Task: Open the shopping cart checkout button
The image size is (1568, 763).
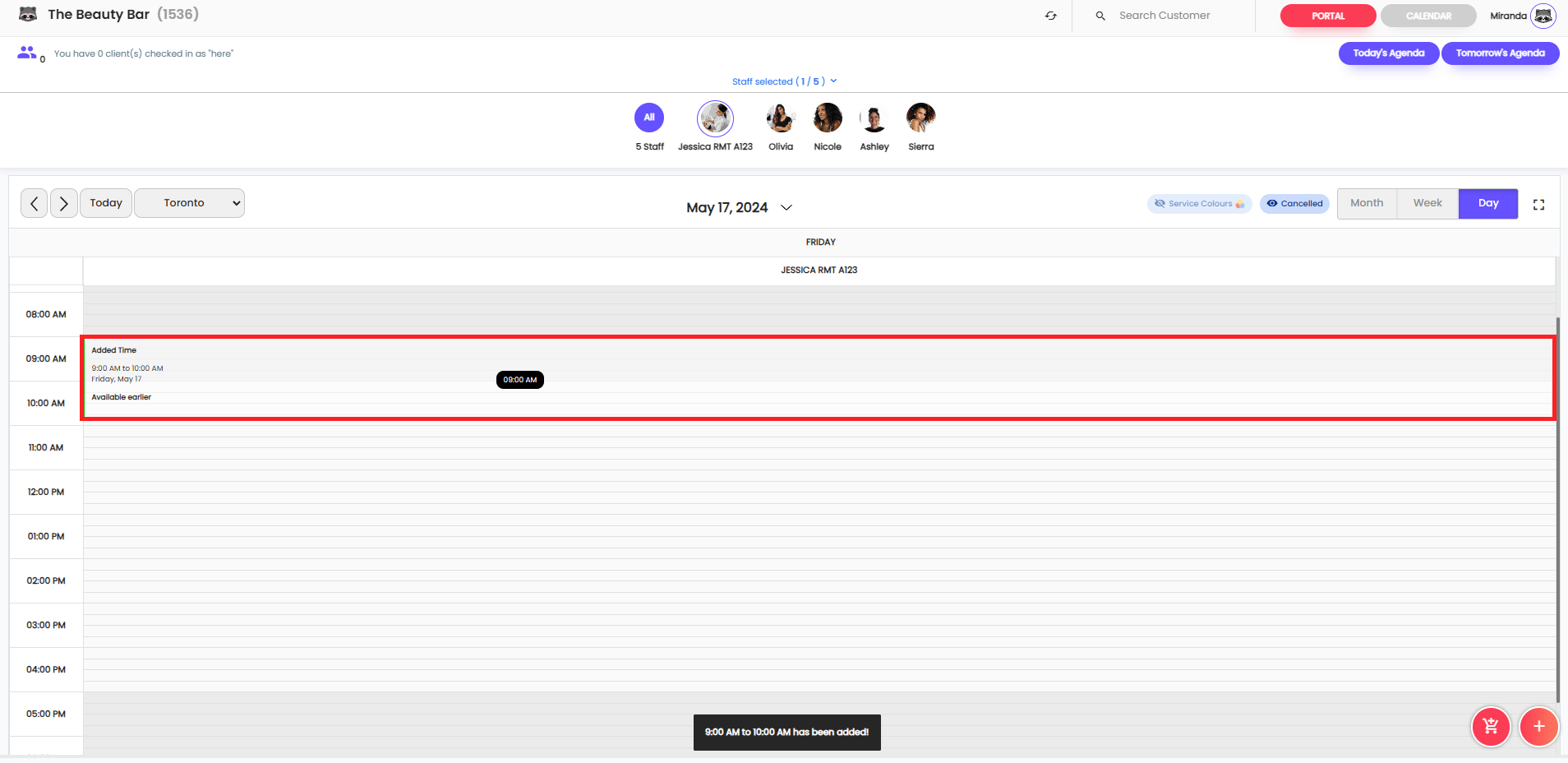Action: (x=1490, y=727)
